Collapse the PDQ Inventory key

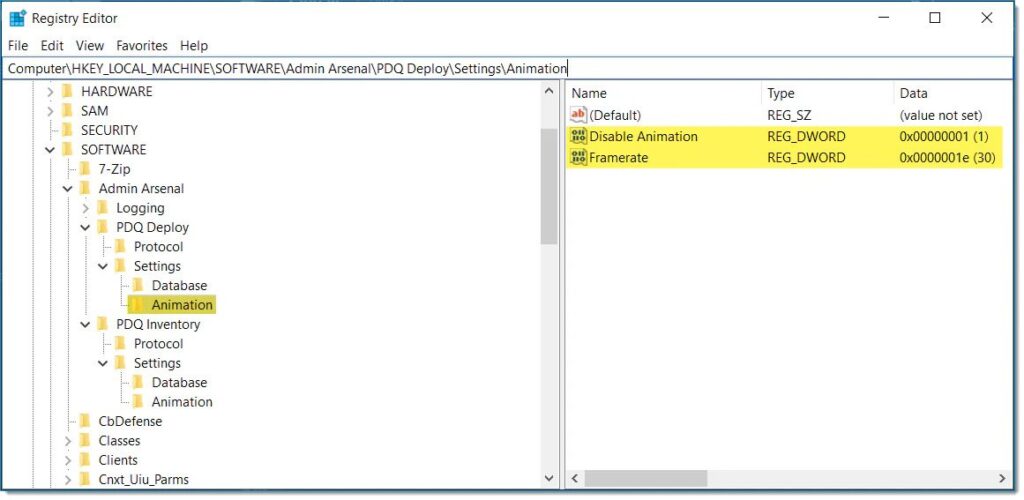86,324
